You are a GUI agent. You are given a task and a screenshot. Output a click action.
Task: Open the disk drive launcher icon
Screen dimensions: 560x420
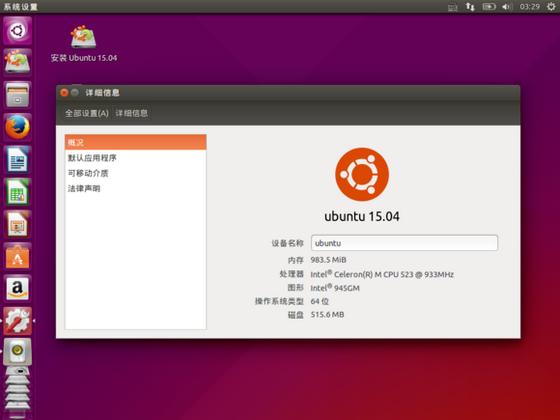[x=18, y=352]
